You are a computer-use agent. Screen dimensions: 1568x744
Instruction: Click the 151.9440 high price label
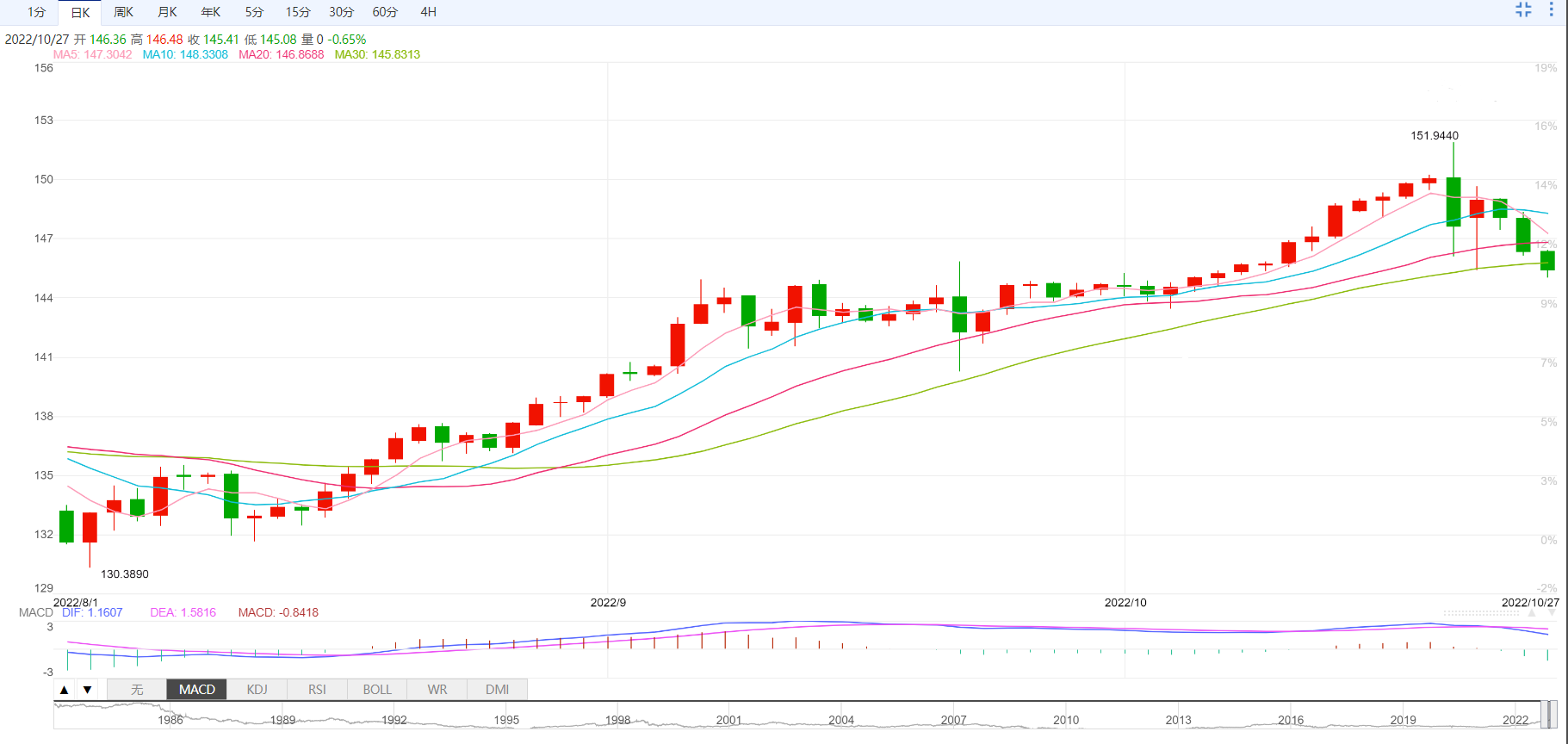click(1435, 135)
